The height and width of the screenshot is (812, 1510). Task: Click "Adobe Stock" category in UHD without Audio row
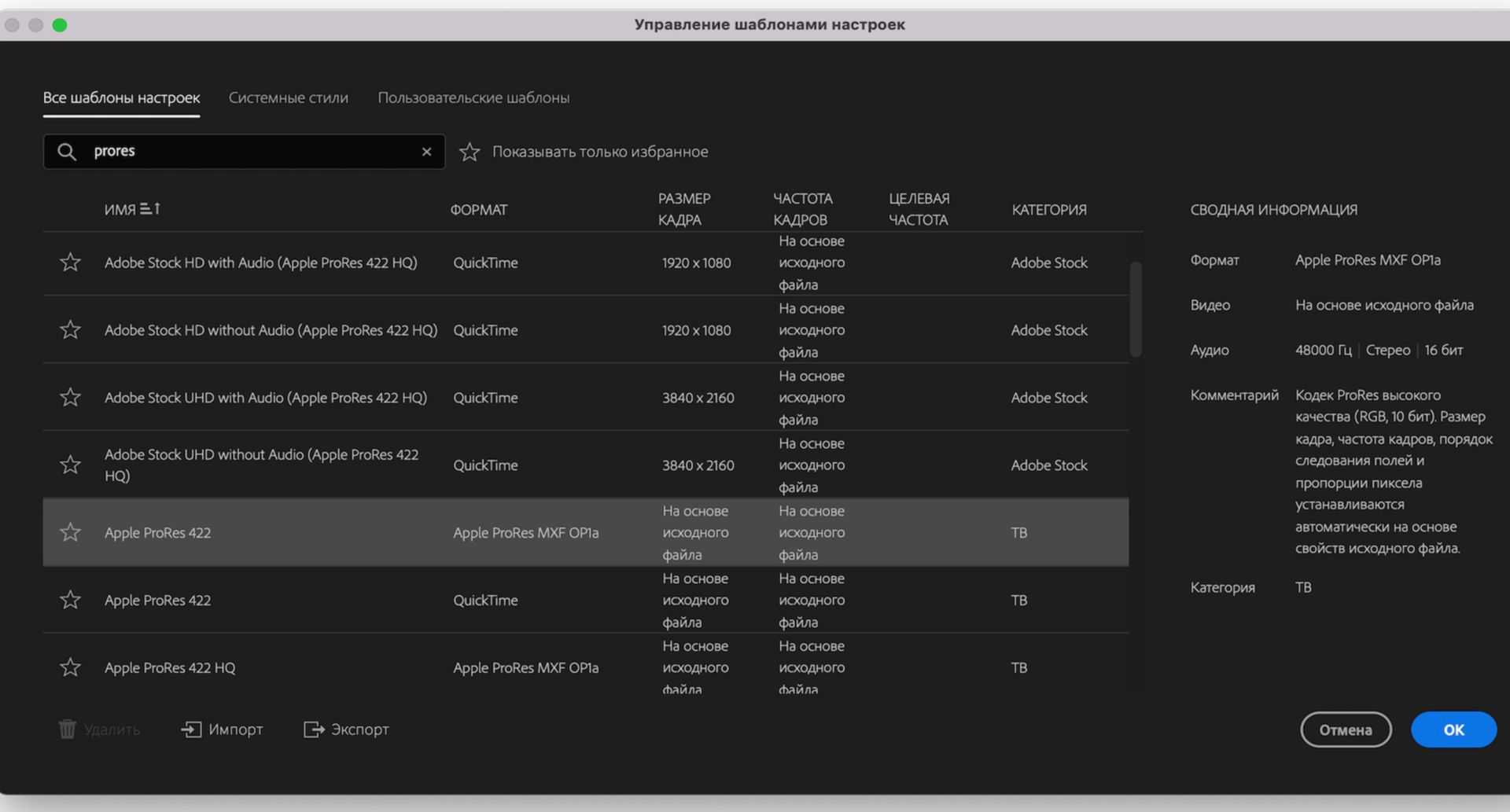click(x=1049, y=465)
